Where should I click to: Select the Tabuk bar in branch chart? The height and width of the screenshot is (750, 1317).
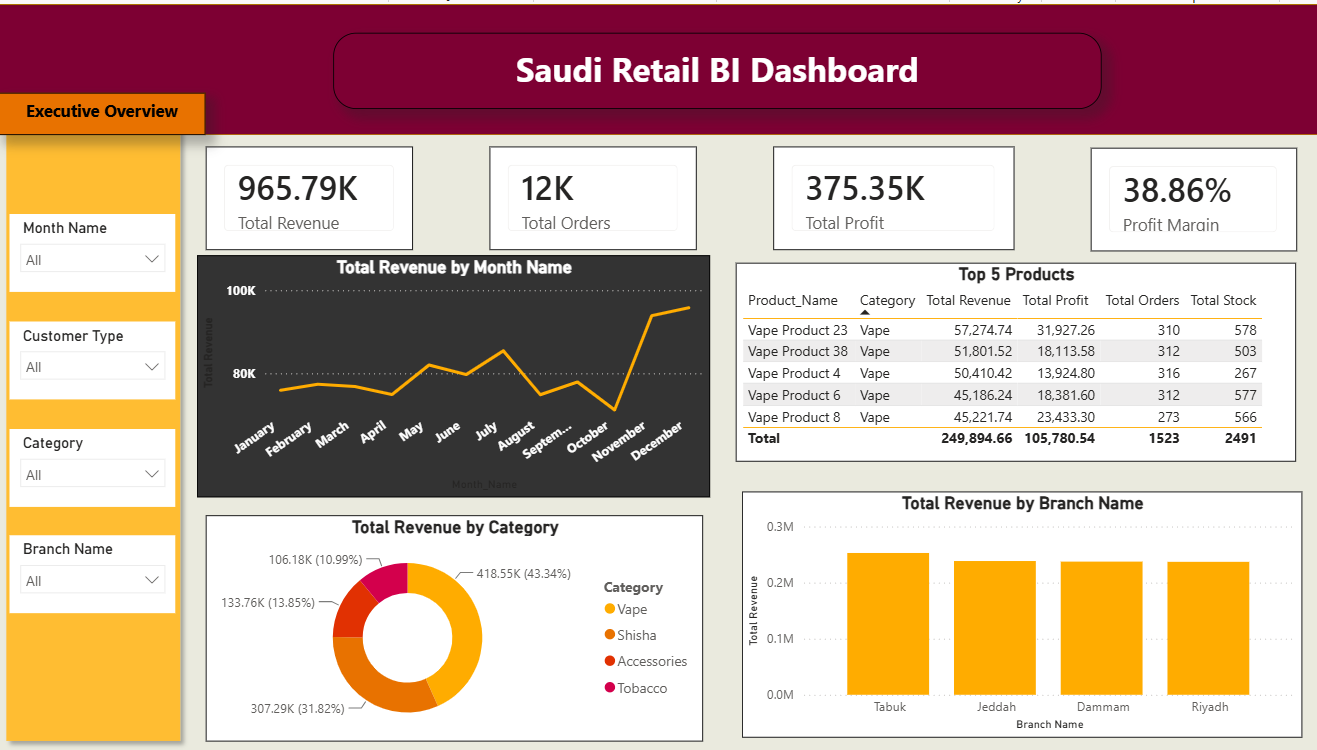[888, 624]
